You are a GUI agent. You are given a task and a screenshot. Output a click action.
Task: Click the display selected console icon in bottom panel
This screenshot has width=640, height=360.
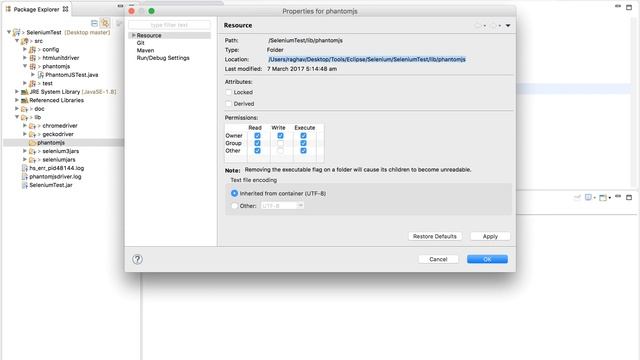tap(588, 198)
